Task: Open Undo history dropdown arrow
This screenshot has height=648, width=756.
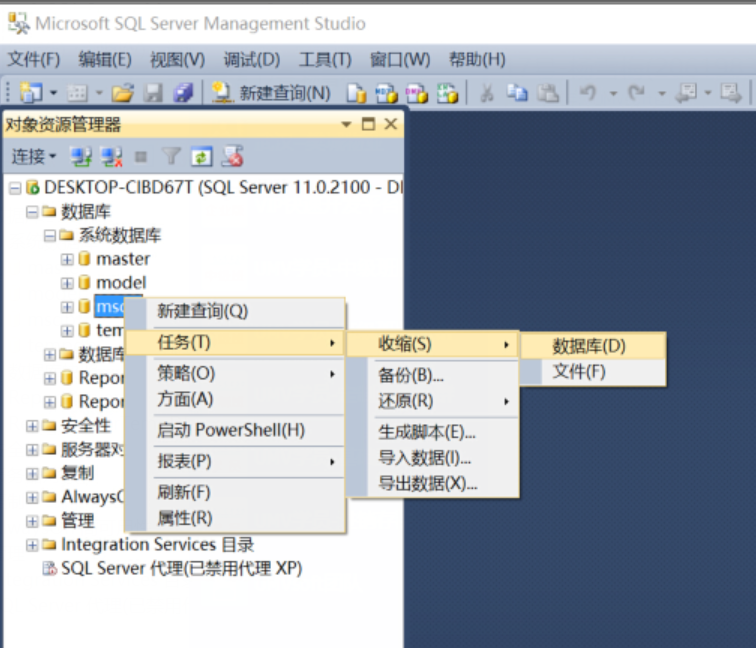Action: (x=613, y=93)
